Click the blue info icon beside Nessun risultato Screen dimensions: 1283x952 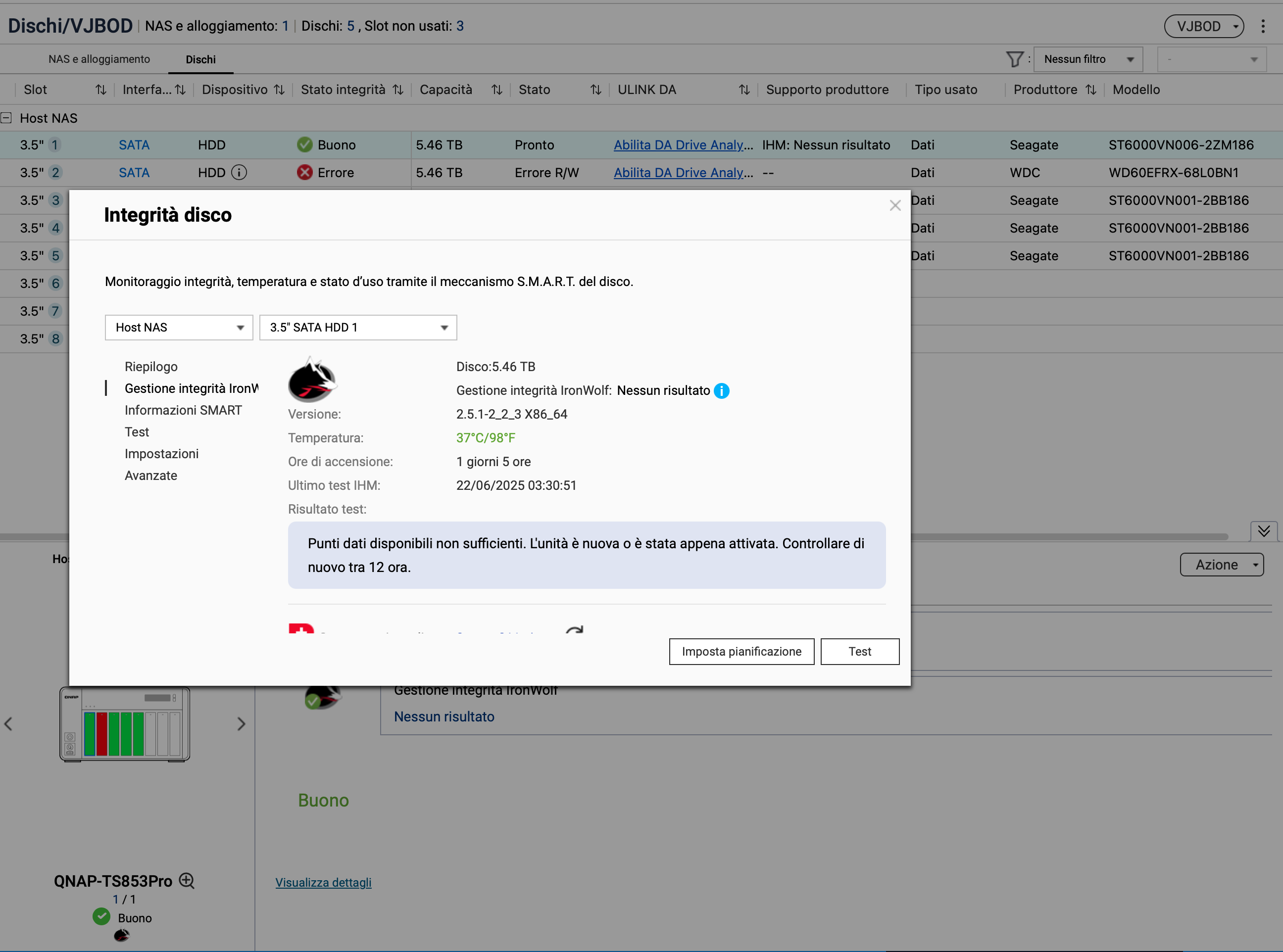[721, 391]
